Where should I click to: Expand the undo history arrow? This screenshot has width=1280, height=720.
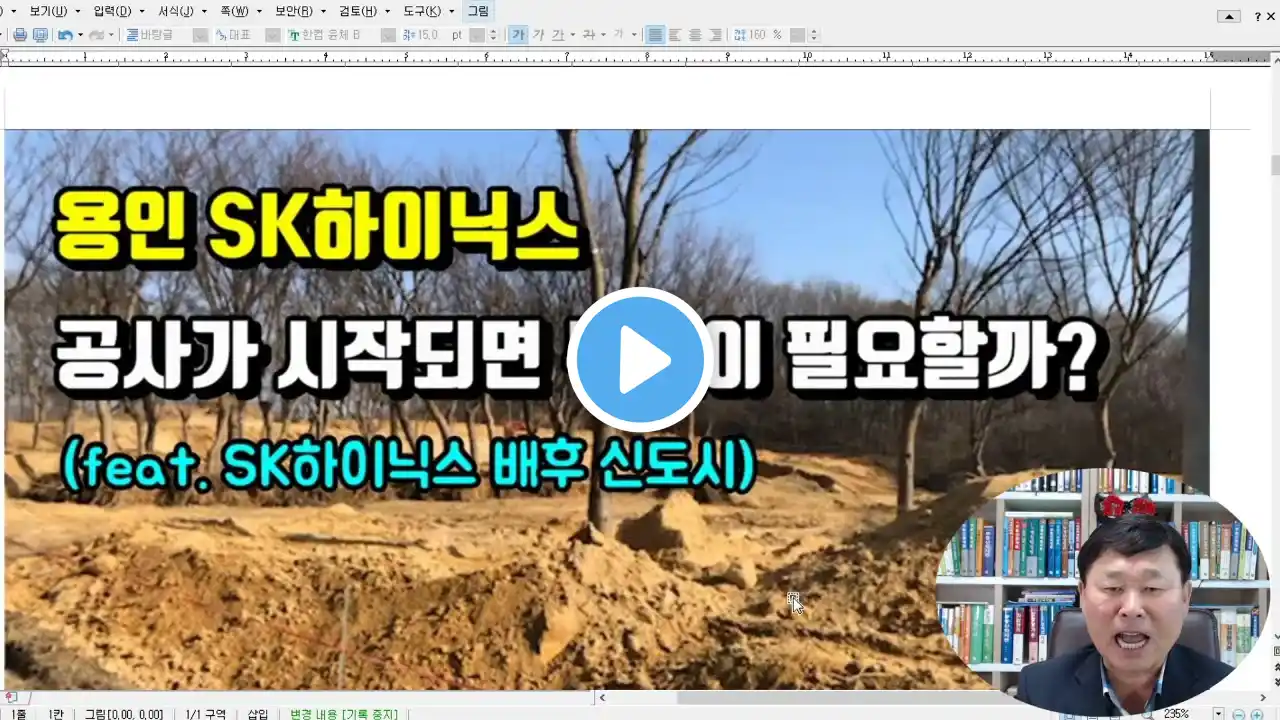(x=80, y=35)
